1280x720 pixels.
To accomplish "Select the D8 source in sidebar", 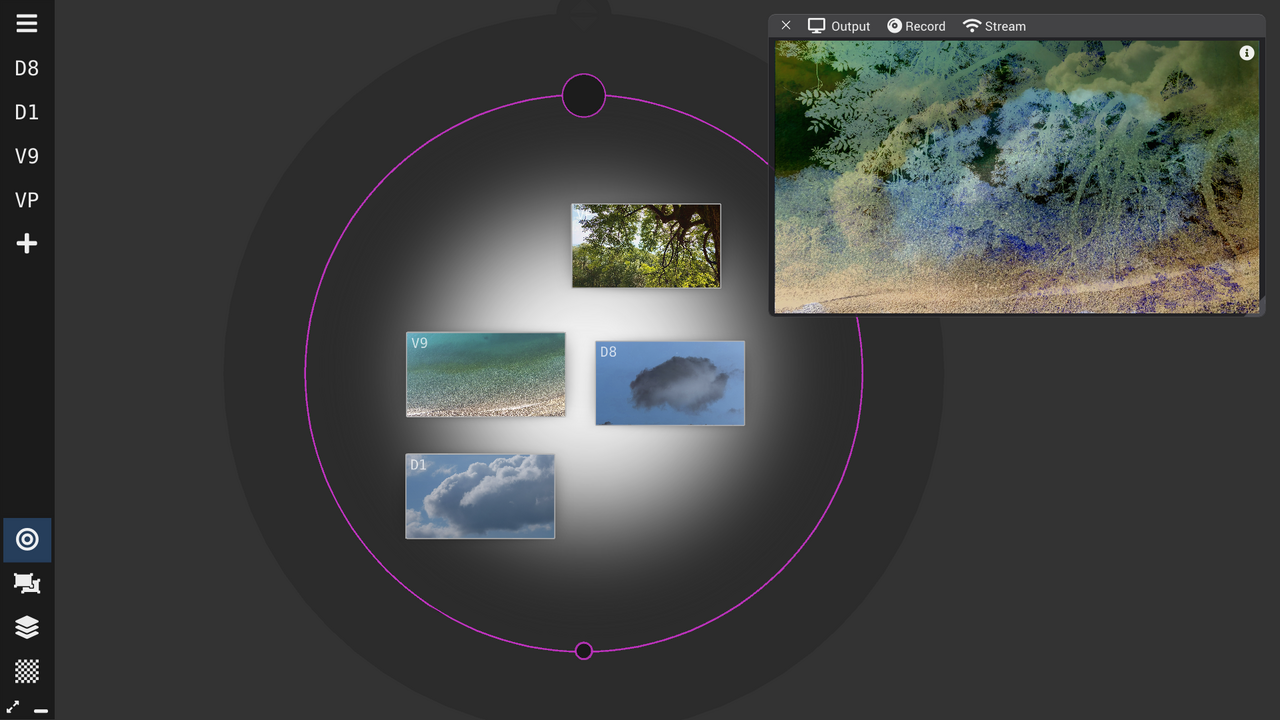I will pos(27,68).
